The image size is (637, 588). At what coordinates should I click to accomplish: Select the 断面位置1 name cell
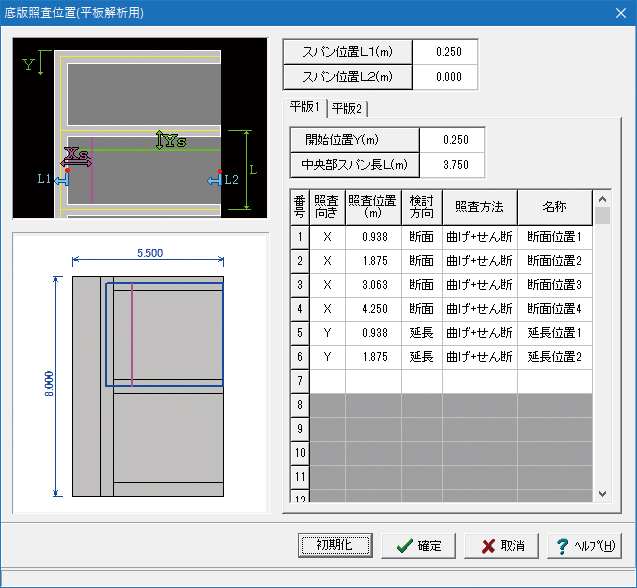pos(554,237)
